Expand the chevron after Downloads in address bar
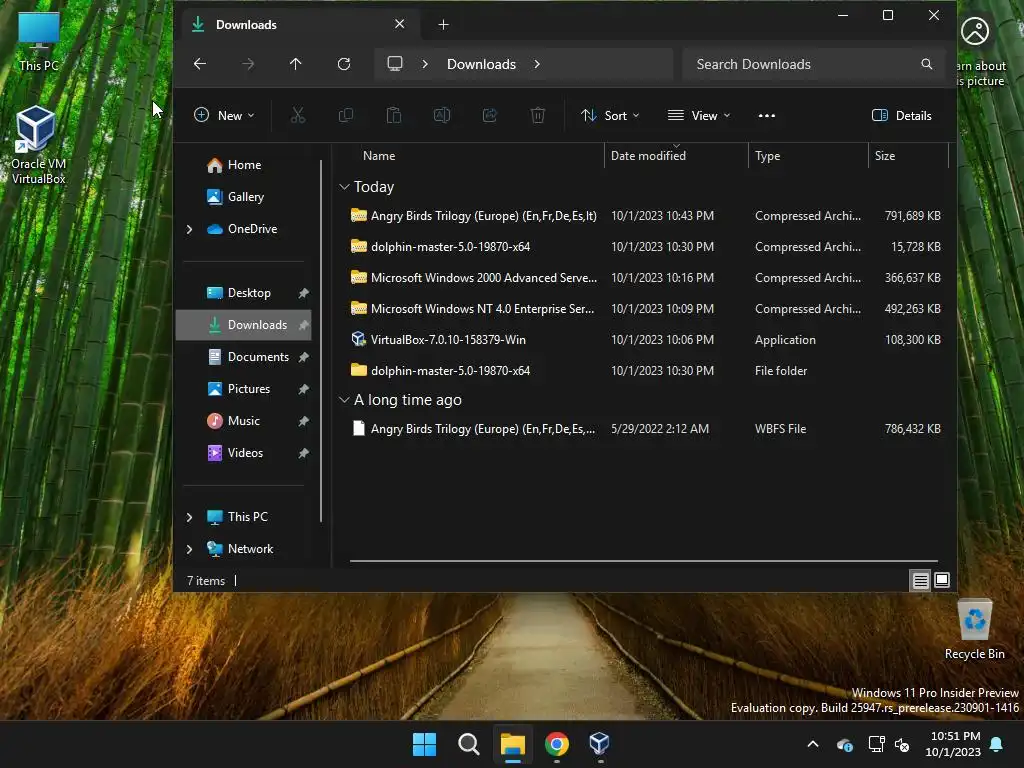This screenshot has height=768, width=1024. coord(537,64)
